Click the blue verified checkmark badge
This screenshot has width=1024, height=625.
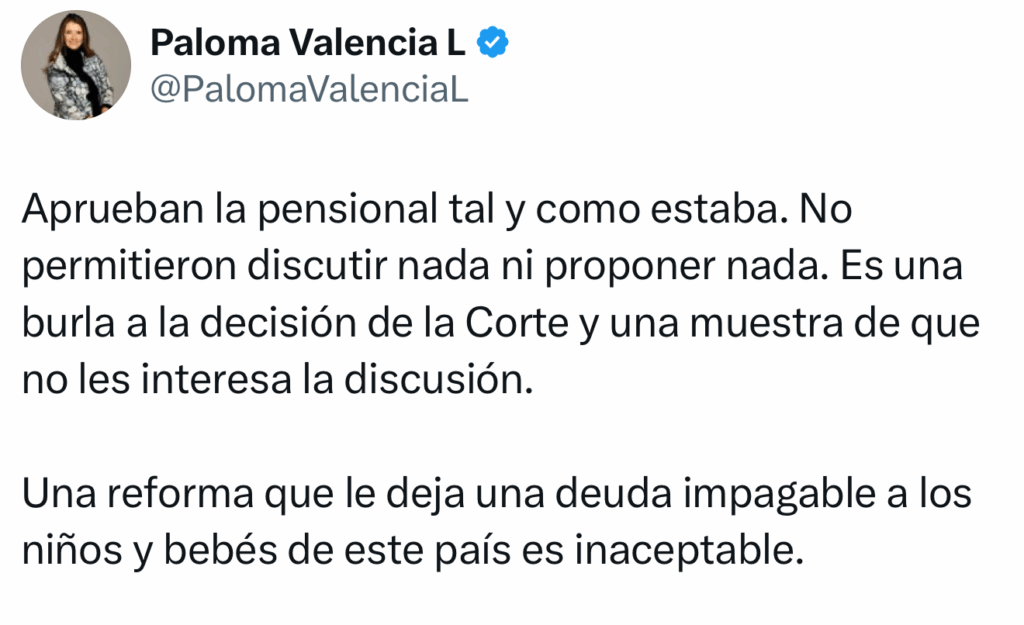point(492,43)
